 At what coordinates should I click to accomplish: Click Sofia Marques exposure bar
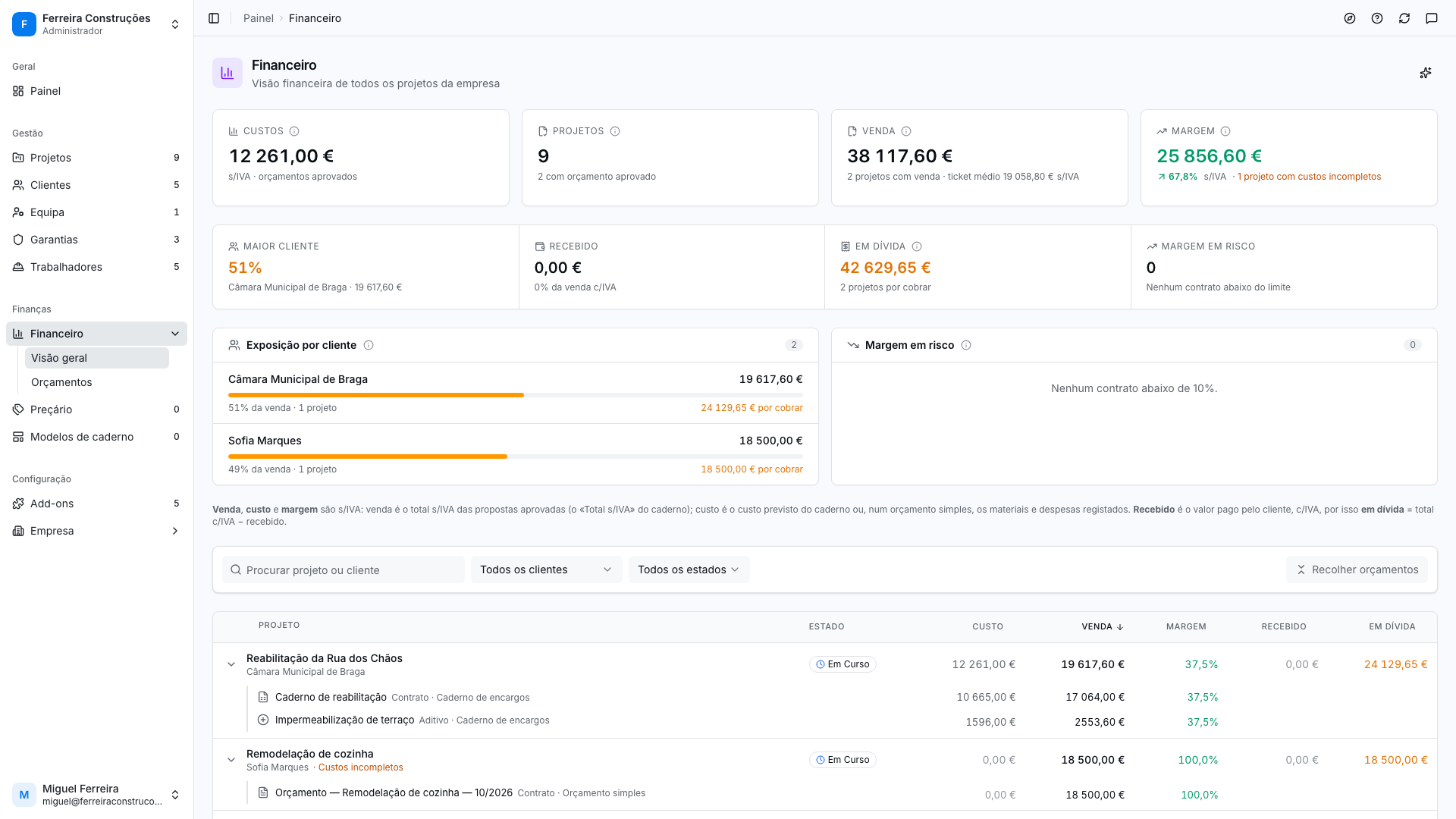point(516,457)
